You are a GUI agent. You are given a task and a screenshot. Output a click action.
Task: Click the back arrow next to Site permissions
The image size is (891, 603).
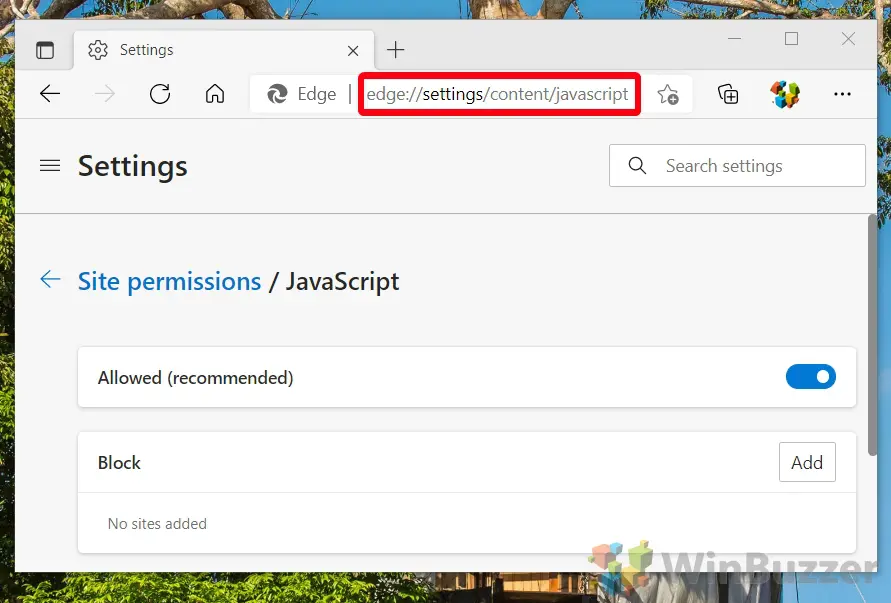[x=50, y=280]
